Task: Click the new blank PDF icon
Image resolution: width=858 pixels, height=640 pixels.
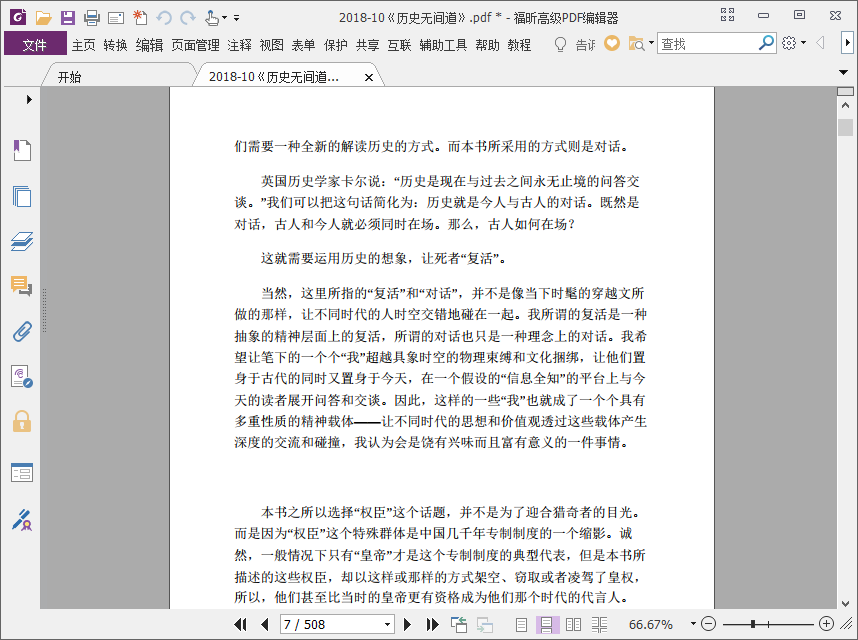Action: [x=140, y=18]
